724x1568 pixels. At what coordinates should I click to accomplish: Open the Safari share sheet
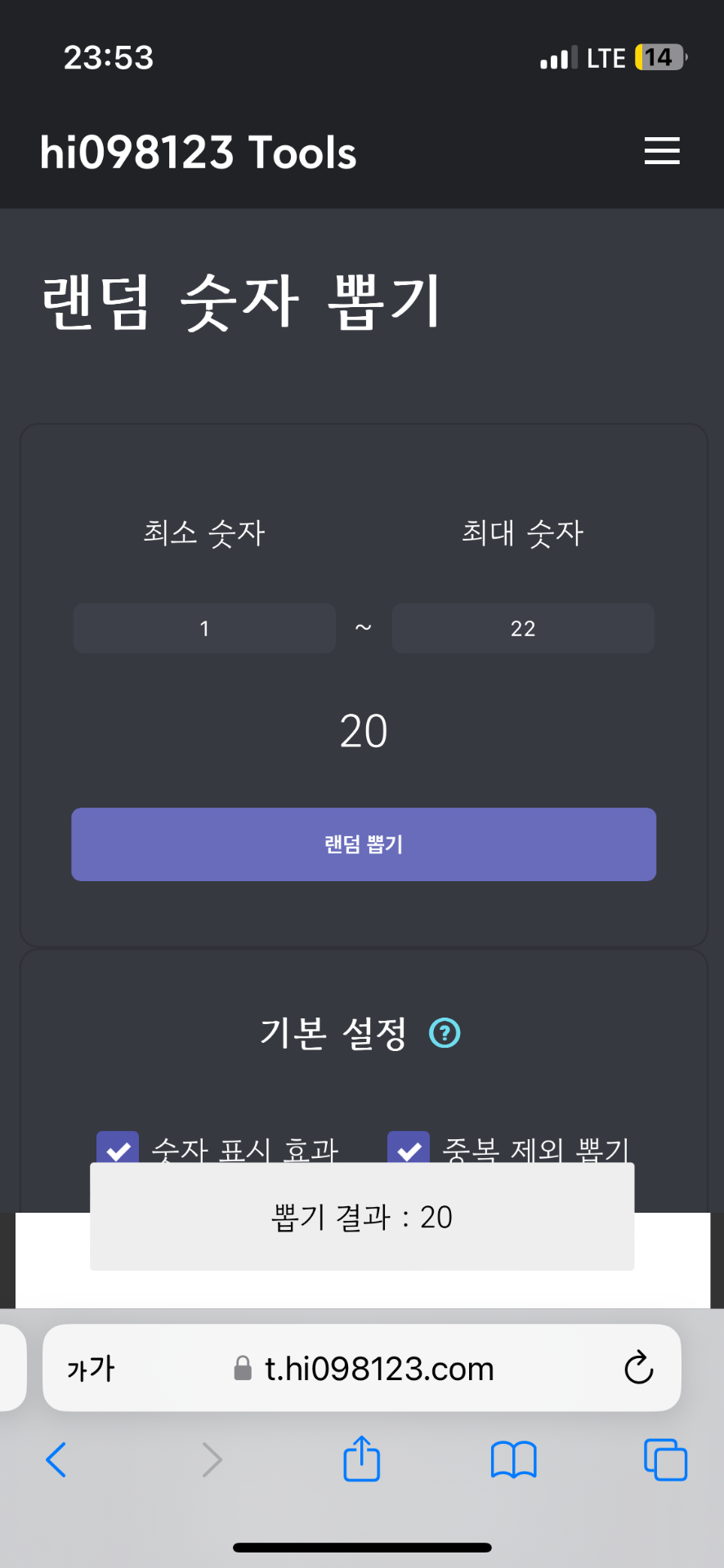pos(361,1459)
